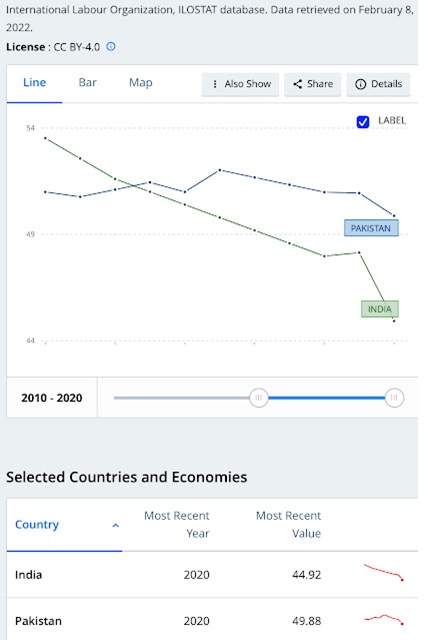Switch to the Bar tab
Image resolution: width=428 pixels, height=640 pixels.
87,82
